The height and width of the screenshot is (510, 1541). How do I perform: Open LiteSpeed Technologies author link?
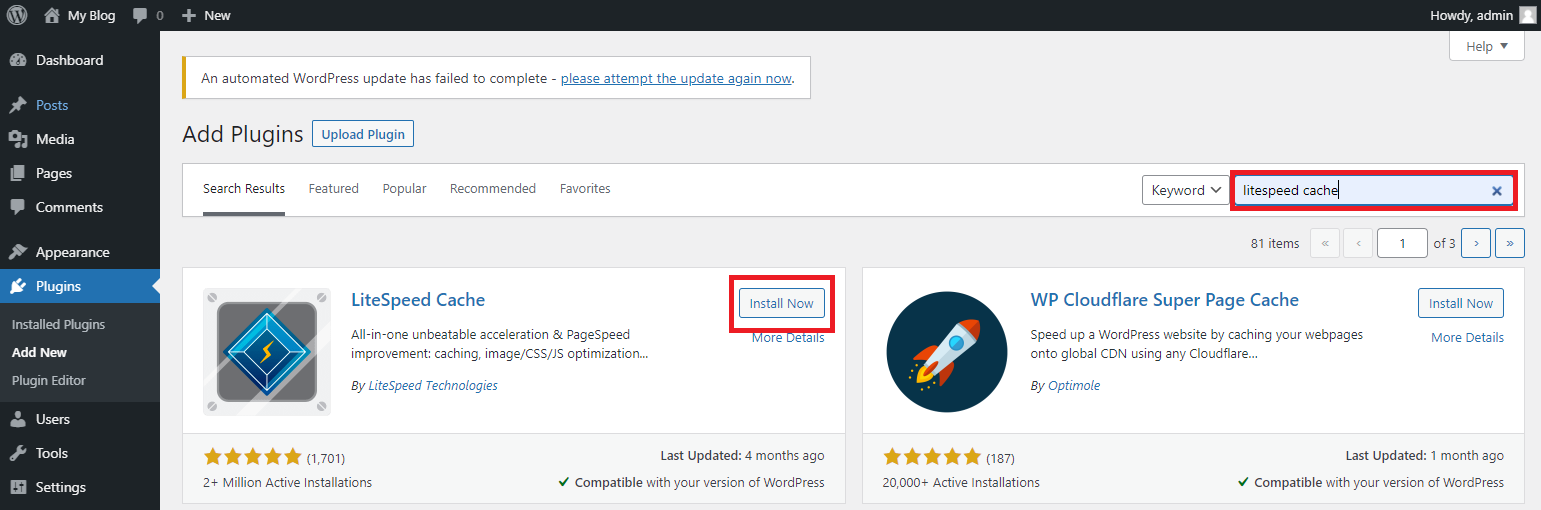(x=432, y=385)
